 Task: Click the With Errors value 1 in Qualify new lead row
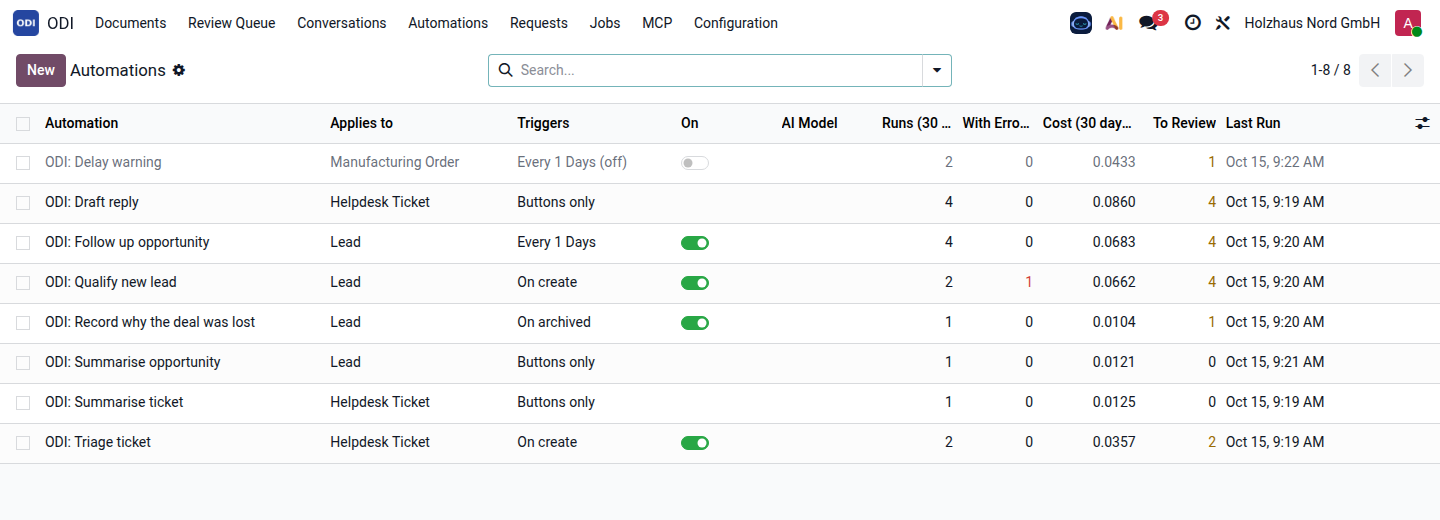click(1029, 282)
